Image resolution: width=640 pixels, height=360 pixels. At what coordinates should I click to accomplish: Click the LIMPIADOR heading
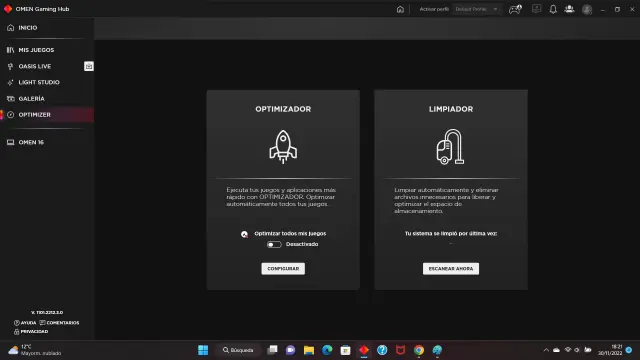451,109
